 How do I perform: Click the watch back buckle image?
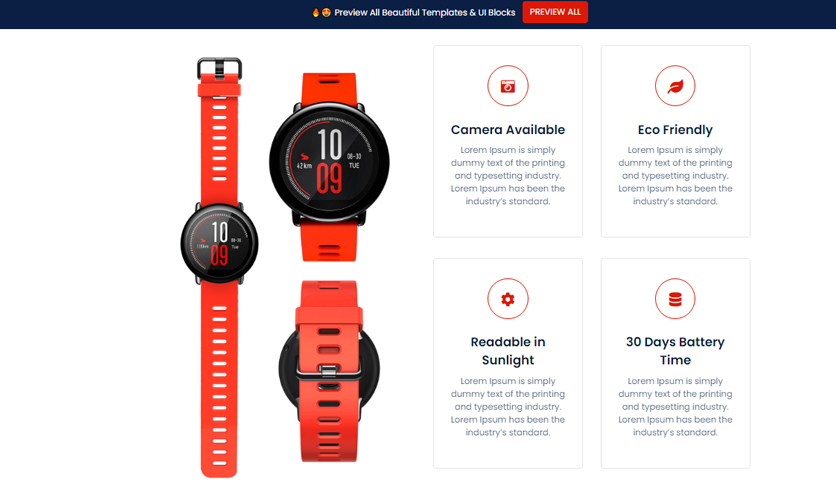pos(329,371)
